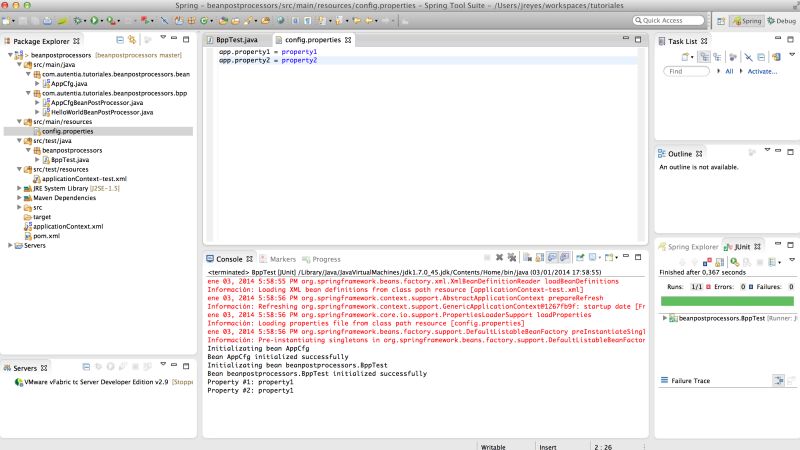Click Remove All Terminated Launches in Console
Image resolution: width=800 pixels, height=450 pixels.
click(x=512, y=258)
